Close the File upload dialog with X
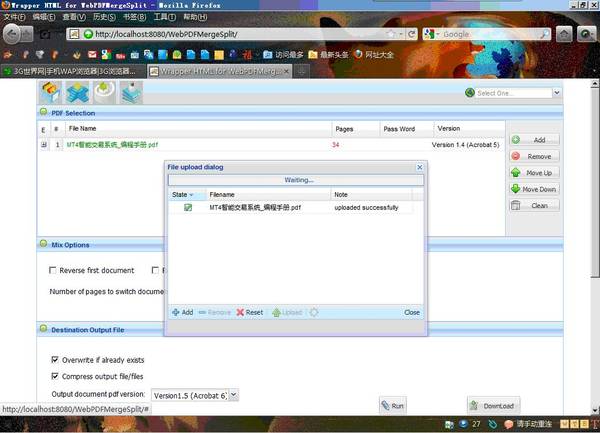600x433 pixels. click(419, 168)
